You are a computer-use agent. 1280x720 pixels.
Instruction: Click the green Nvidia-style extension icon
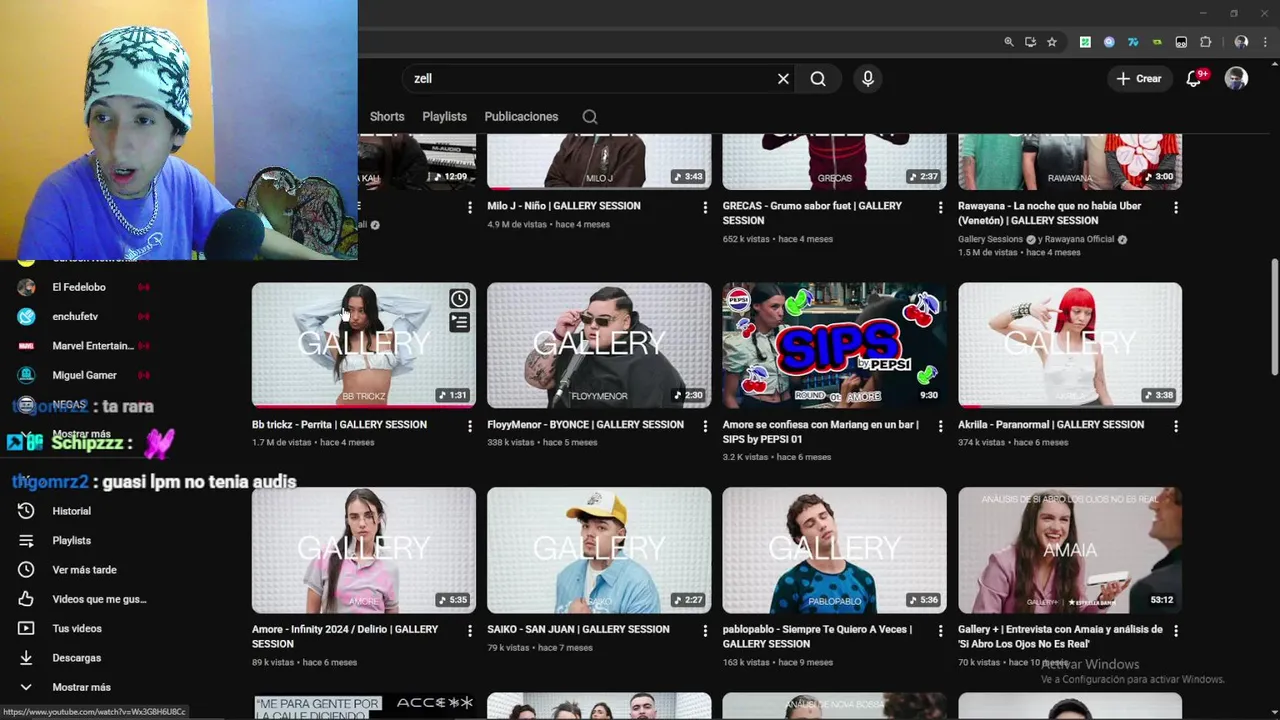tap(1157, 42)
